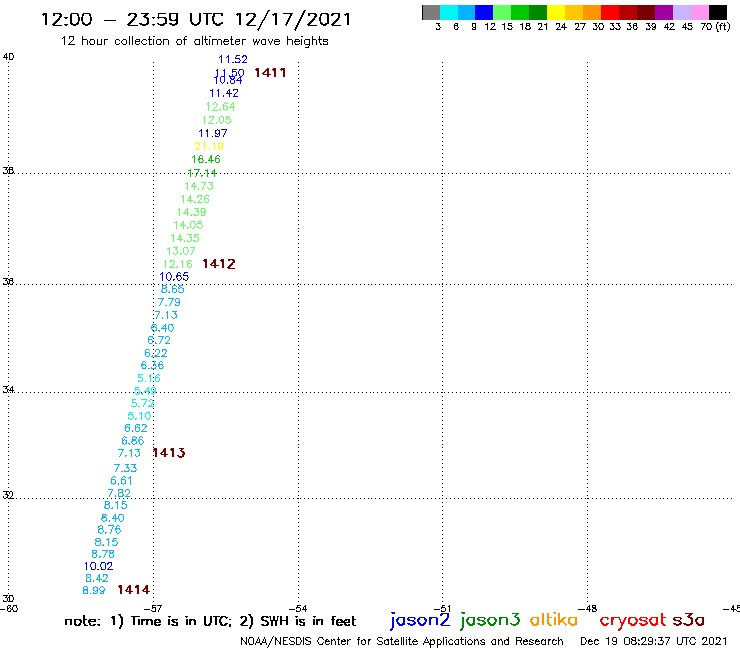Click the '12:00 – 23:59 UTC 12/17/2021' title

(x=196, y=19)
